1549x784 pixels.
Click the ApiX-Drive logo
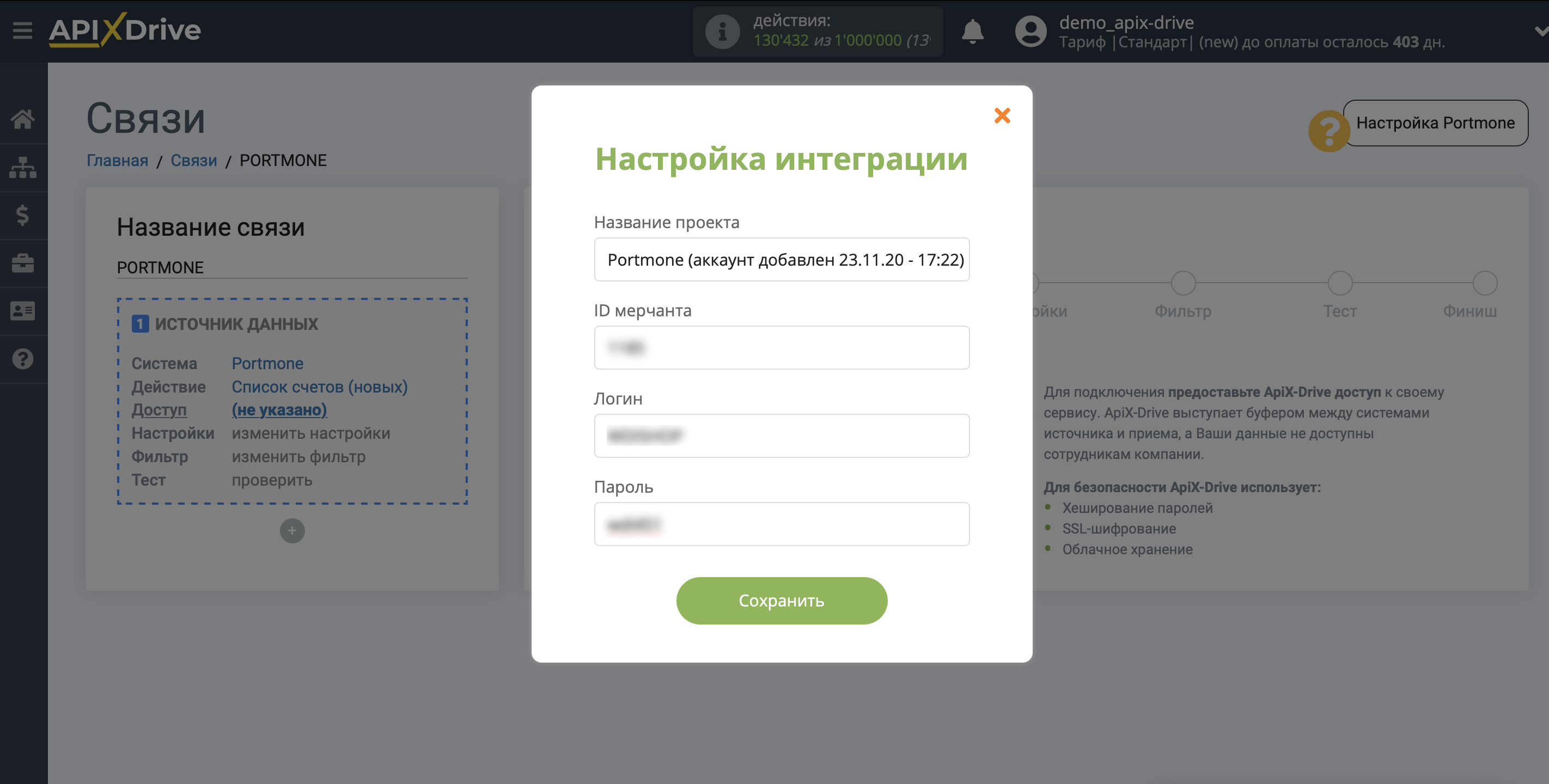[x=125, y=29]
